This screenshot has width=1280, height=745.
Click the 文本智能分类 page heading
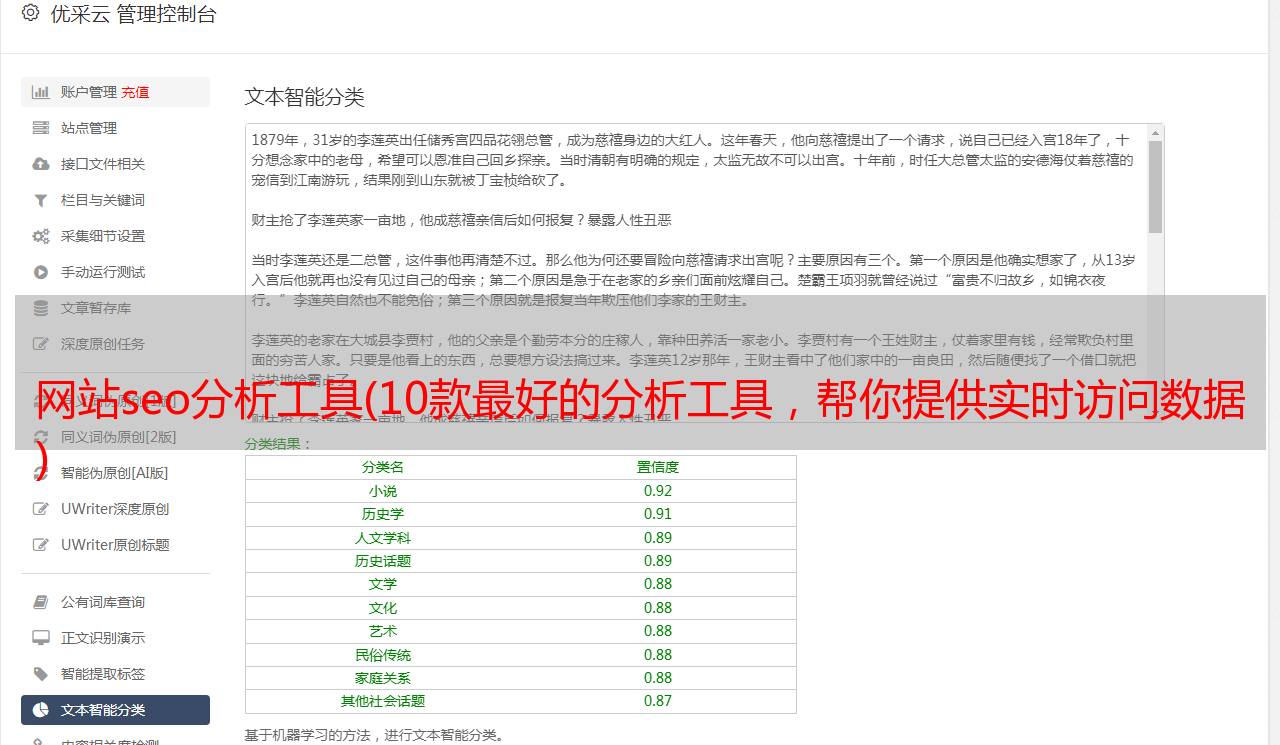point(305,97)
